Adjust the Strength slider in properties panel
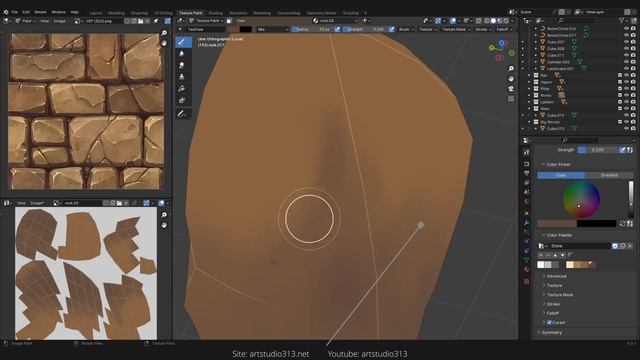The image size is (640, 360). click(x=597, y=150)
